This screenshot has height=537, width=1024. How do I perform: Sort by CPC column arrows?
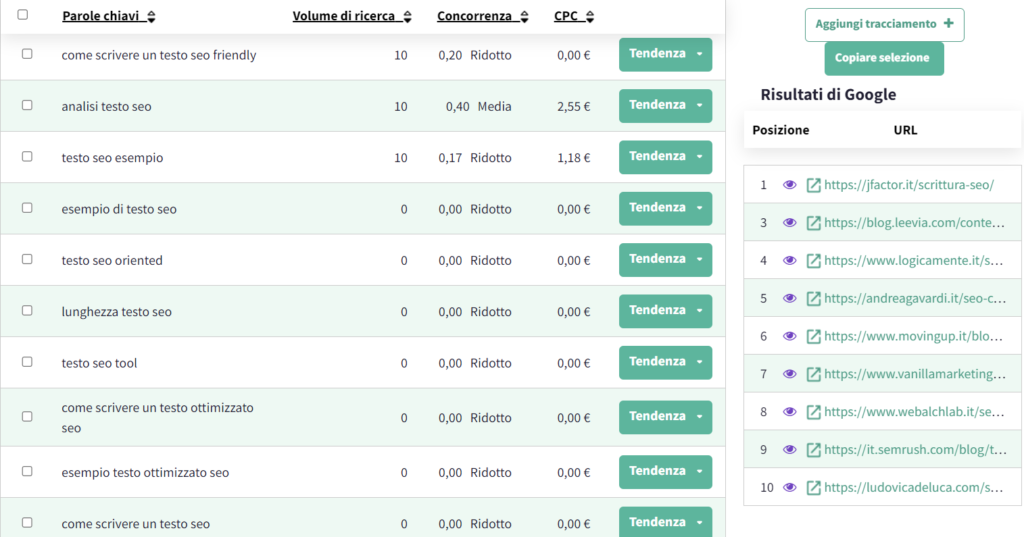coord(590,17)
